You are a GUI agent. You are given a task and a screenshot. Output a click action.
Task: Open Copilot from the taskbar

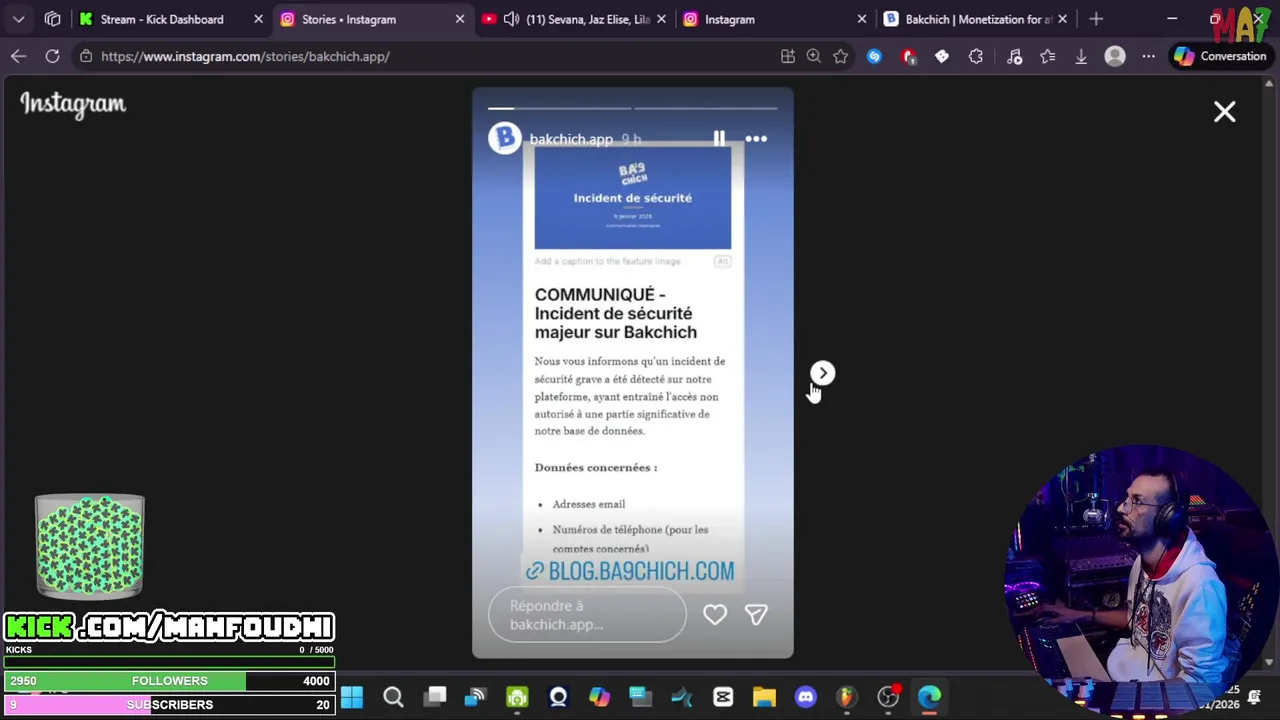tap(599, 697)
